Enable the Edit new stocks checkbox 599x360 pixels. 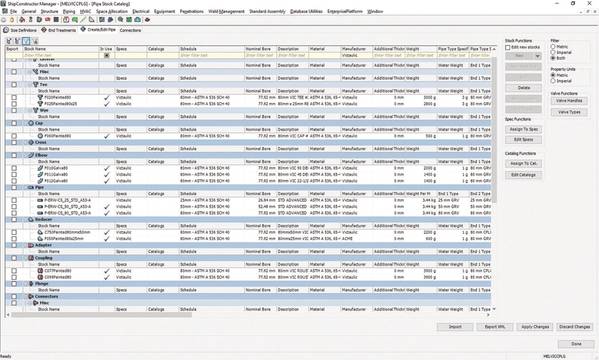pos(508,47)
